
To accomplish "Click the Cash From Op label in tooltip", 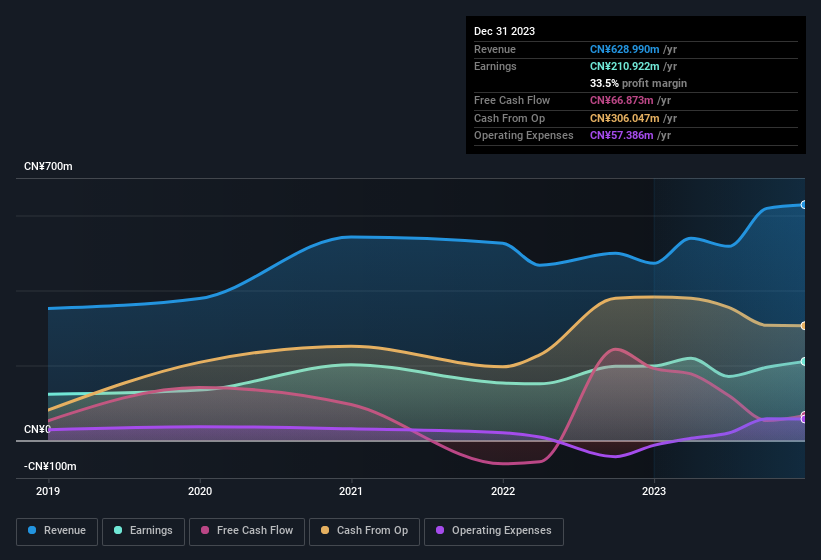I will tap(509, 118).
